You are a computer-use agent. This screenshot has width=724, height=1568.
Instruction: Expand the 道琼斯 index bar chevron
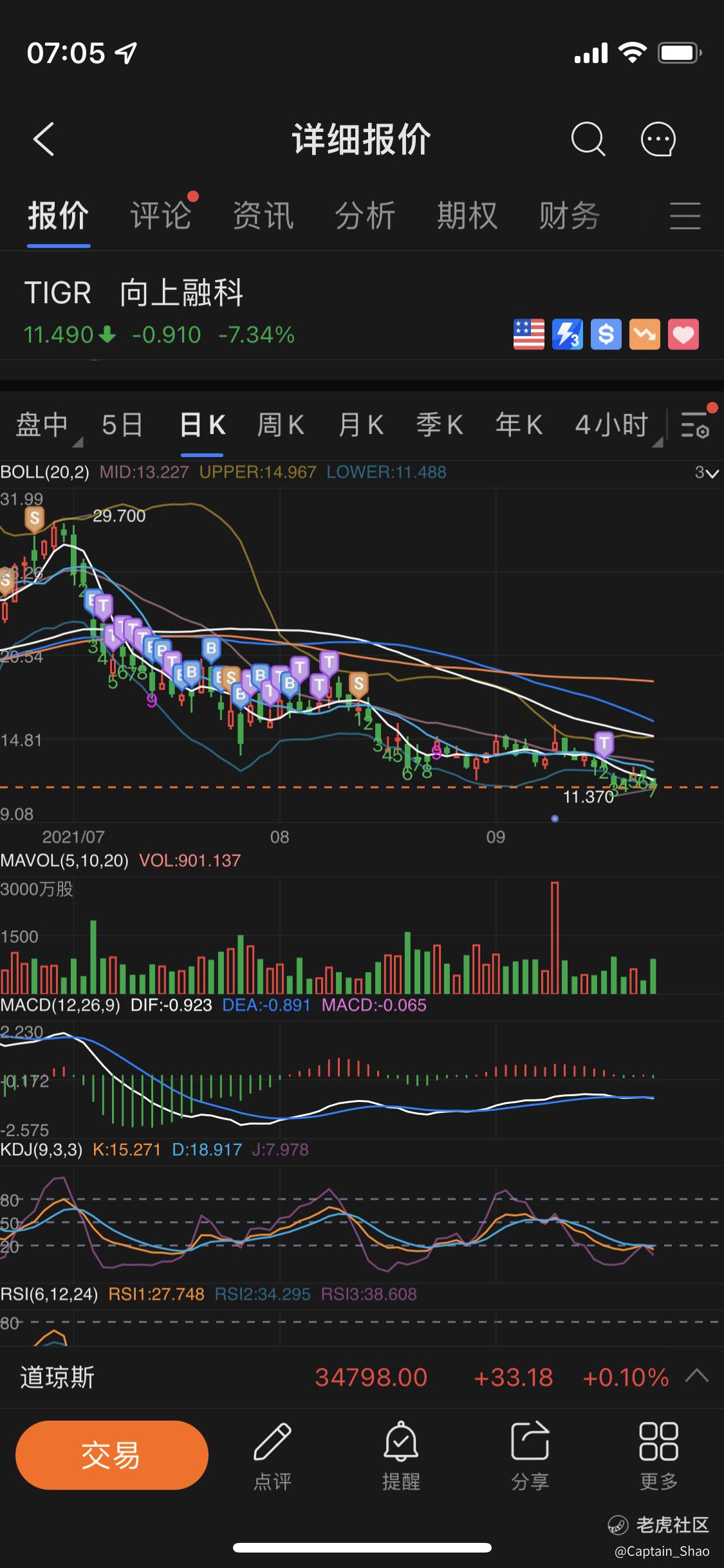point(697,1377)
